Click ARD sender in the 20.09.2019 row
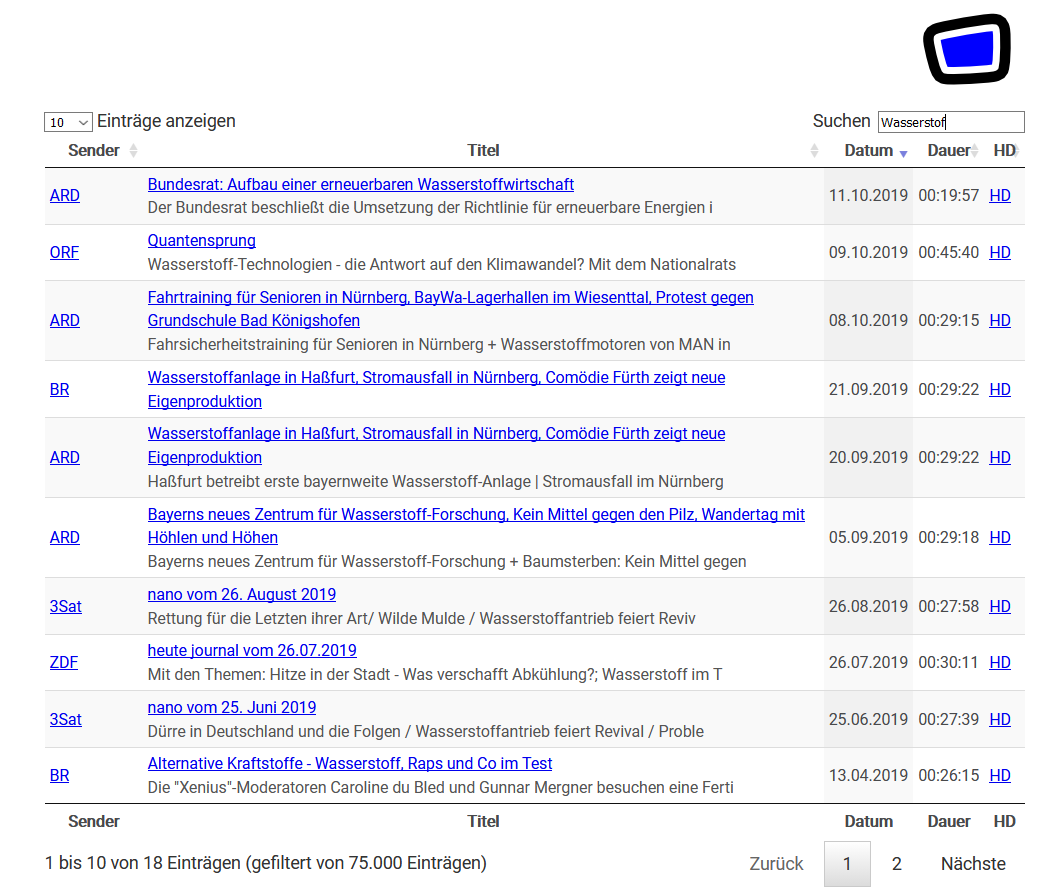Viewport: 1063px width, 887px height. pos(64,458)
